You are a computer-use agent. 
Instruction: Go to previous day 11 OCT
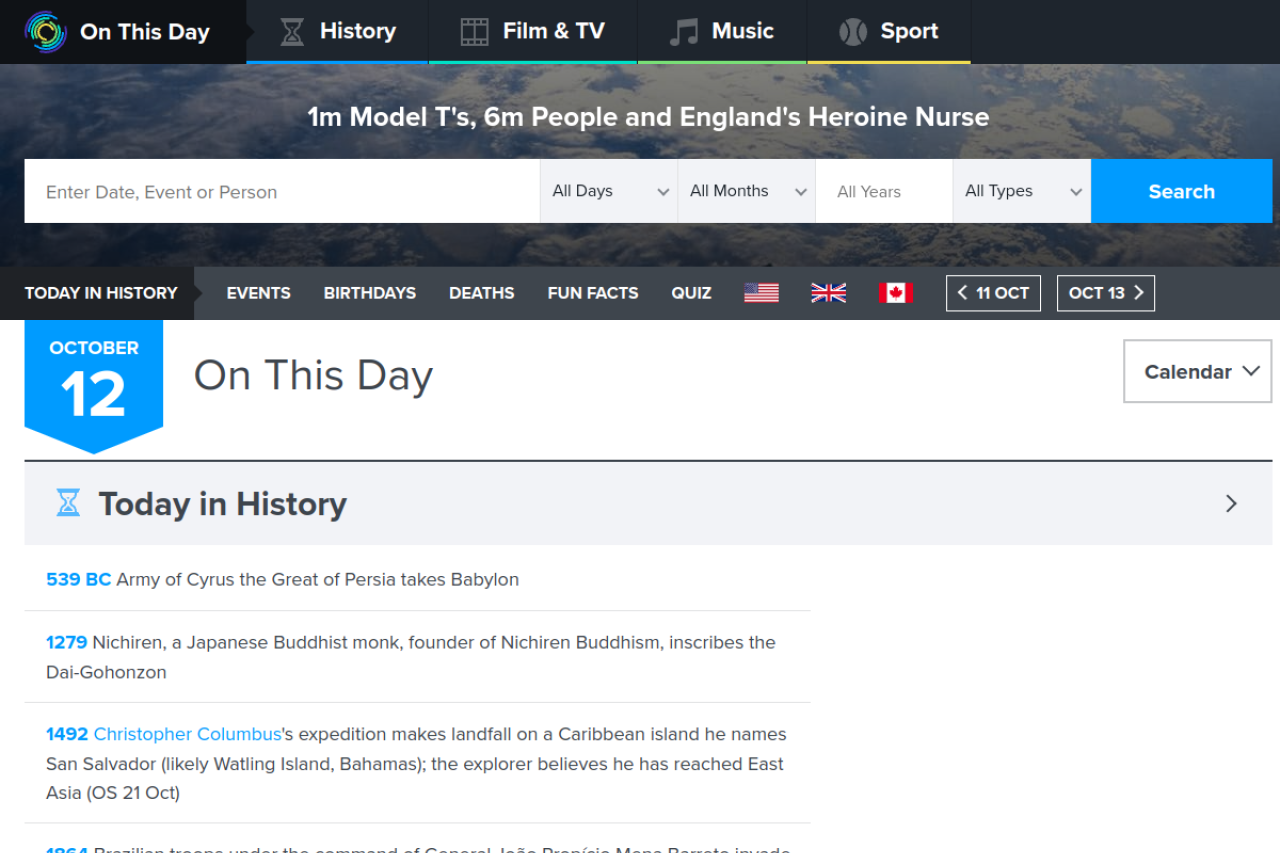[993, 293]
